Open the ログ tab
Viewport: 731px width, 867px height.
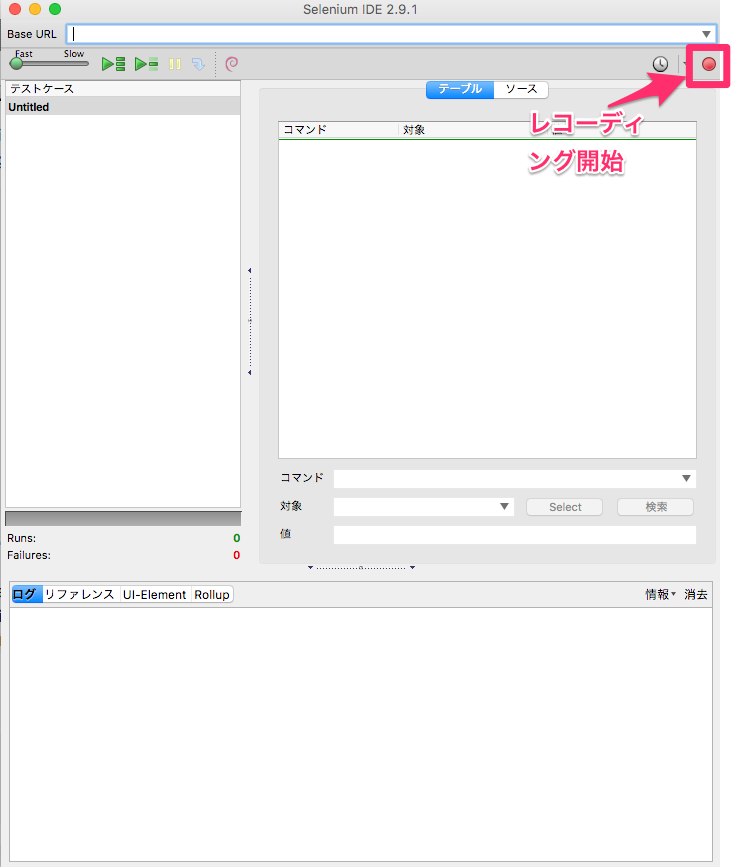(27, 594)
